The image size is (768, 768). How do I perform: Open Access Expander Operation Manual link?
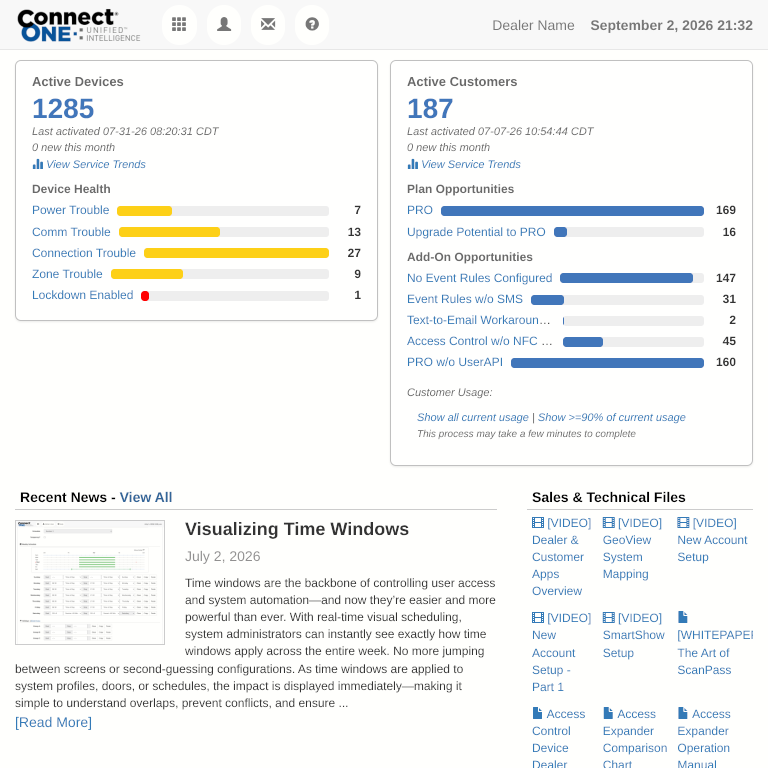coord(704,738)
